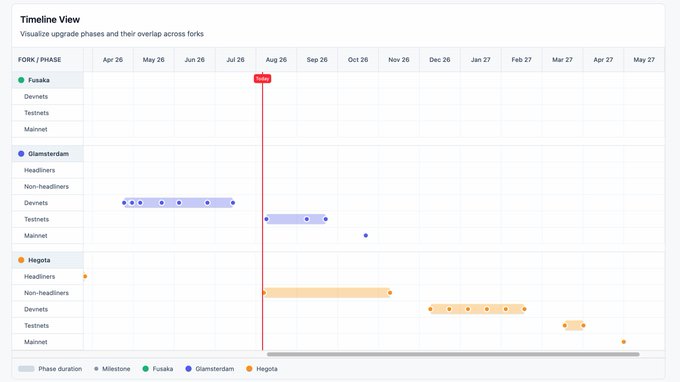
Task: Select the Hegota fork row
Action: pos(48,260)
